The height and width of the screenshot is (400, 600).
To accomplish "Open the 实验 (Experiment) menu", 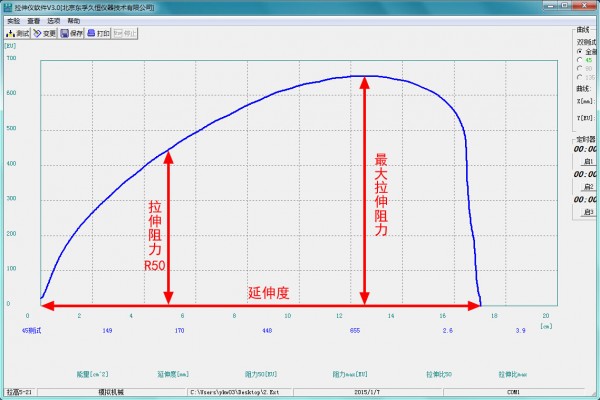I will pyautogui.click(x=14, y=20).
